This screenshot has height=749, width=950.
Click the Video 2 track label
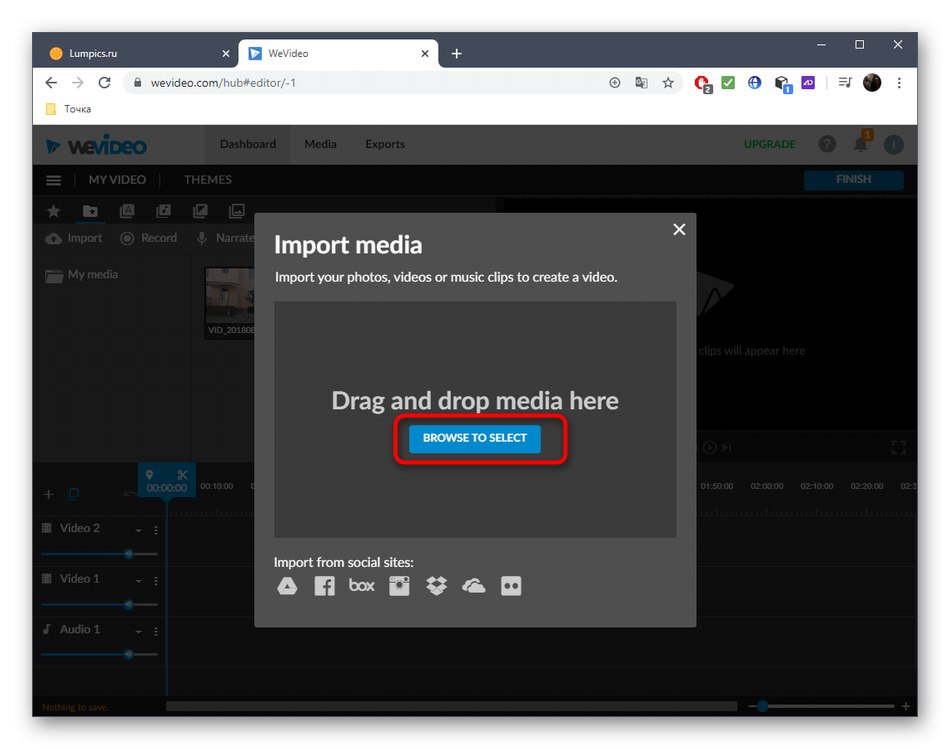point(79,528)
